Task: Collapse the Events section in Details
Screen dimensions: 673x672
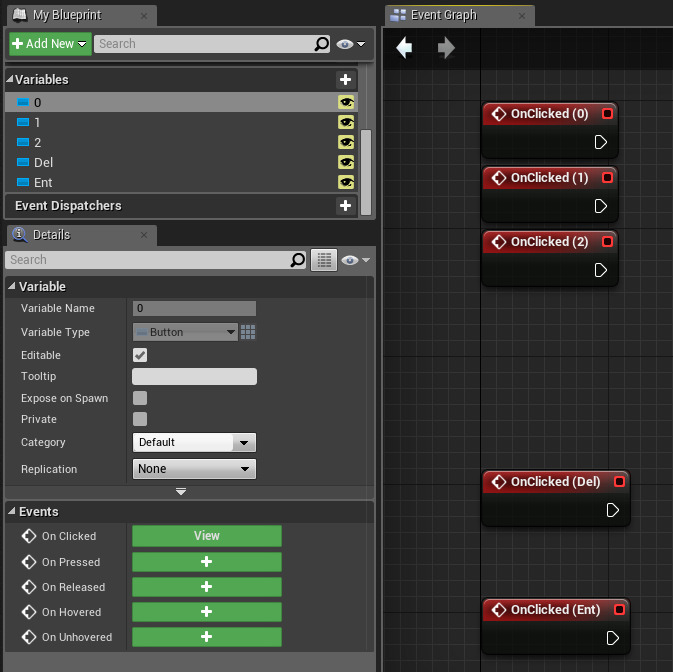Action: point(12,512)
